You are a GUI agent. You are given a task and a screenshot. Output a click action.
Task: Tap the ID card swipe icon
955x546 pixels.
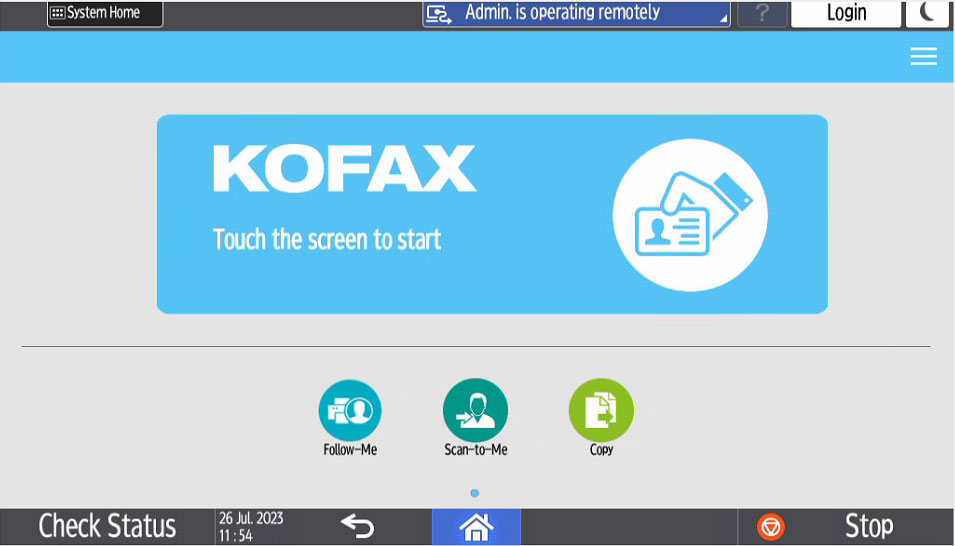click(690, 215)
